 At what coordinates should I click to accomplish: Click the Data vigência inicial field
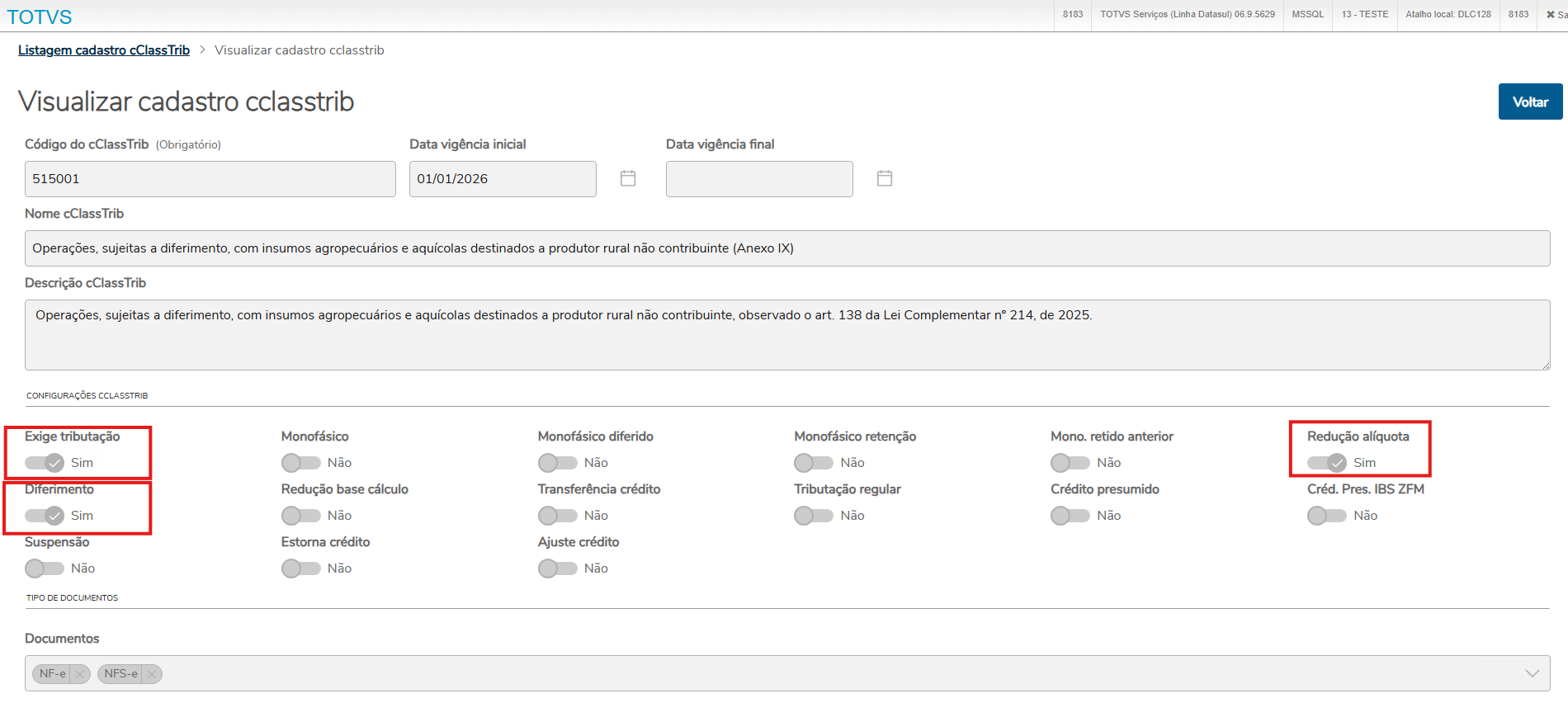pos(503,179)
